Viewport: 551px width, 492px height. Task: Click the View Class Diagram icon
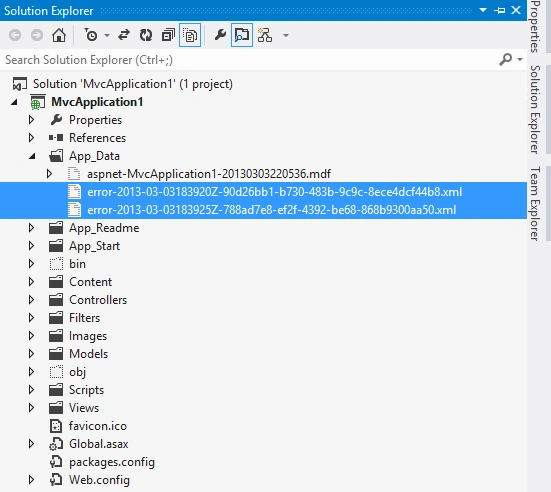pyautogui.click(x=265, y=35)
